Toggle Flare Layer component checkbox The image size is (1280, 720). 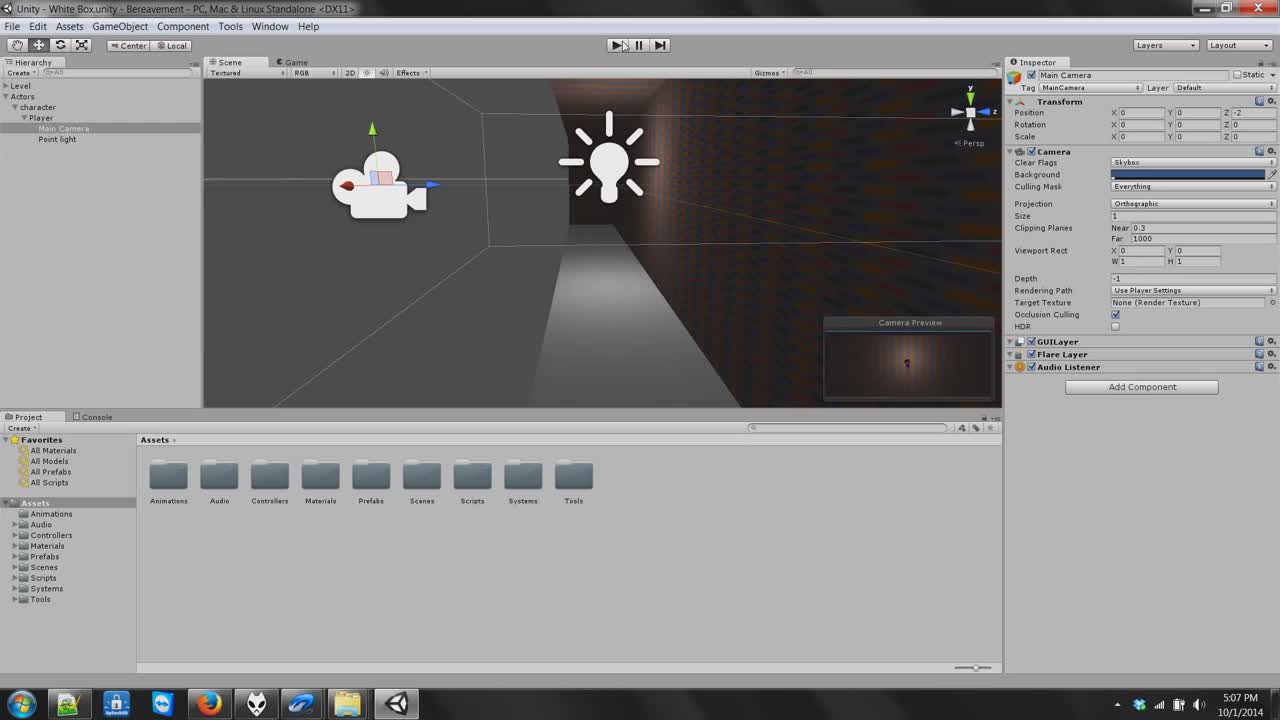[x=1031, y=355]
